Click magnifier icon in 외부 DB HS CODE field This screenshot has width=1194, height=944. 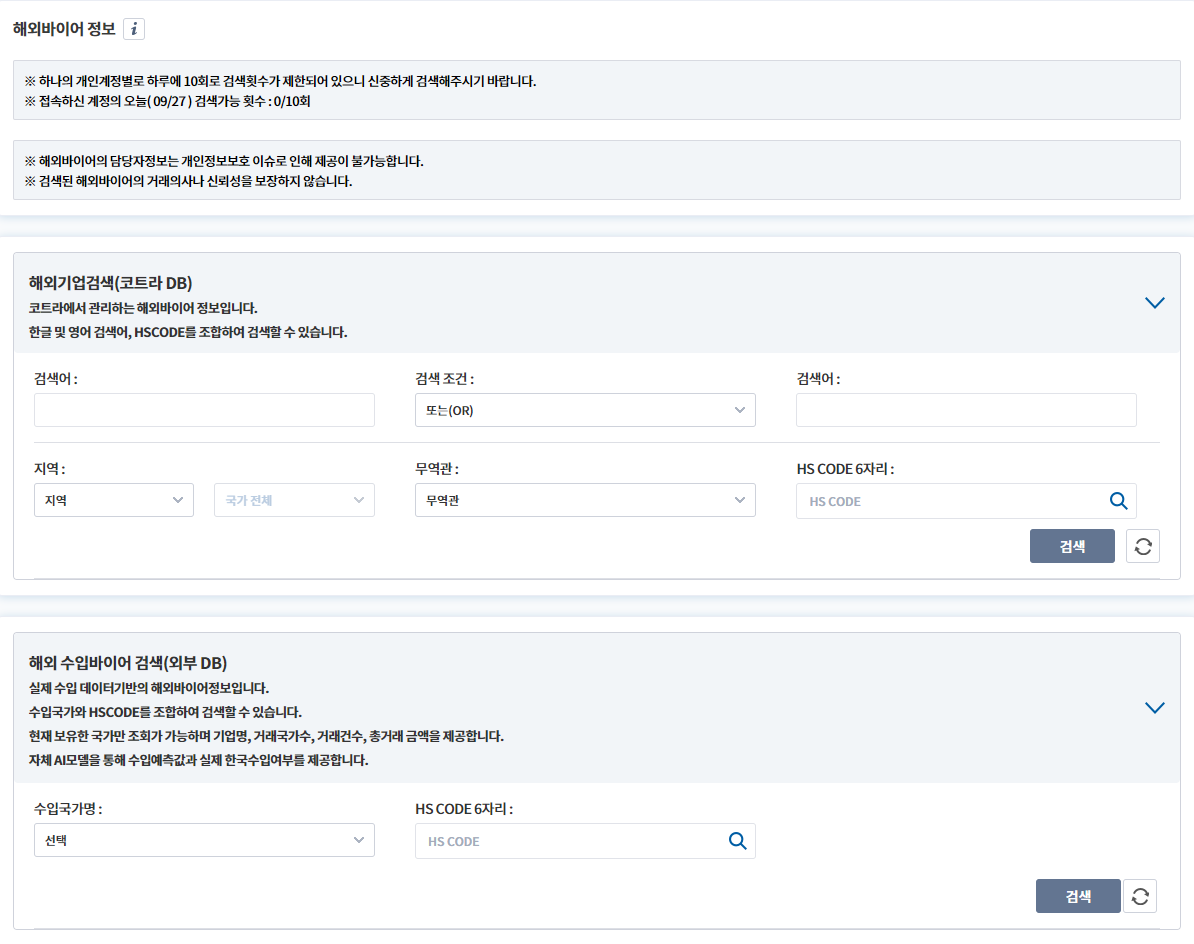pos(737,841)
